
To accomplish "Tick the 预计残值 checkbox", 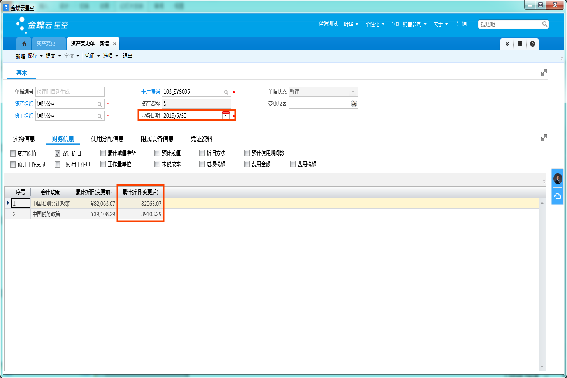I will point(156,153).
